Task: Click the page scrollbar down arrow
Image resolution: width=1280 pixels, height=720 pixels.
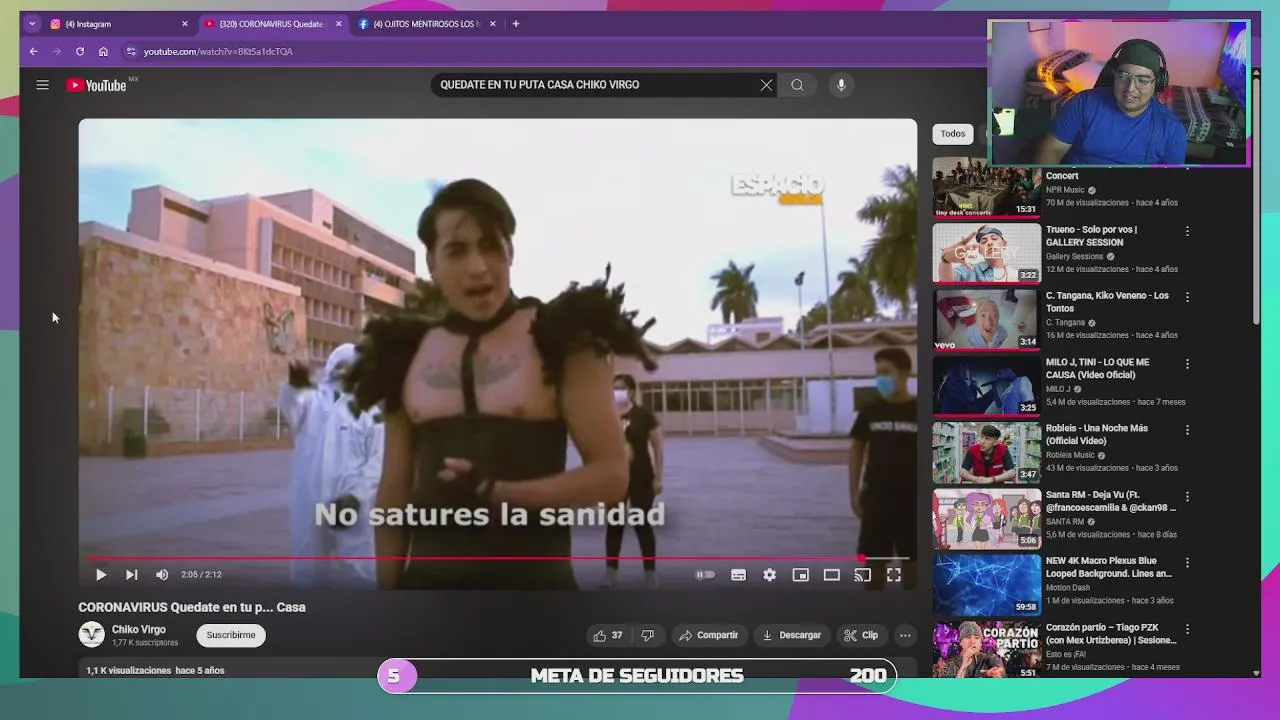Action: pyautogui.click(x=1256, y=673)
